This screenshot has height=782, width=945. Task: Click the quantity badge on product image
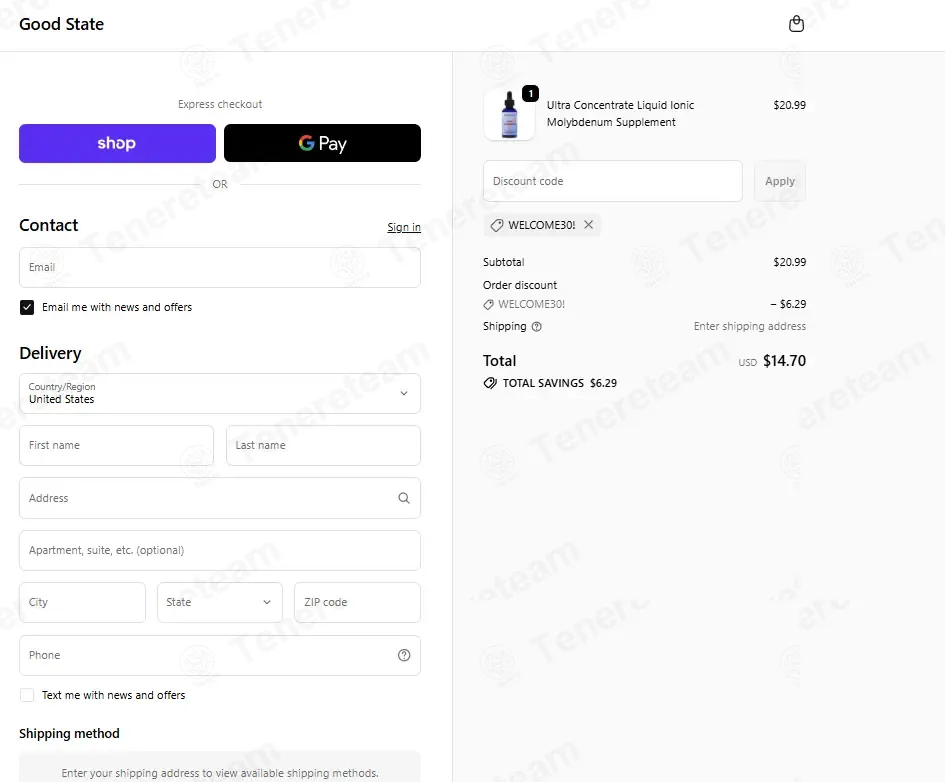point(530,93)
